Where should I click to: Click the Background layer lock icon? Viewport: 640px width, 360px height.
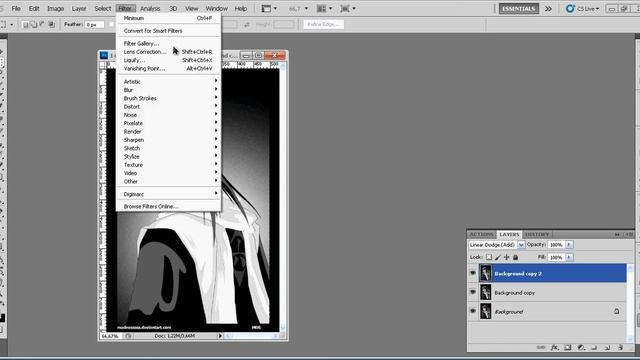tap(616, 311)
